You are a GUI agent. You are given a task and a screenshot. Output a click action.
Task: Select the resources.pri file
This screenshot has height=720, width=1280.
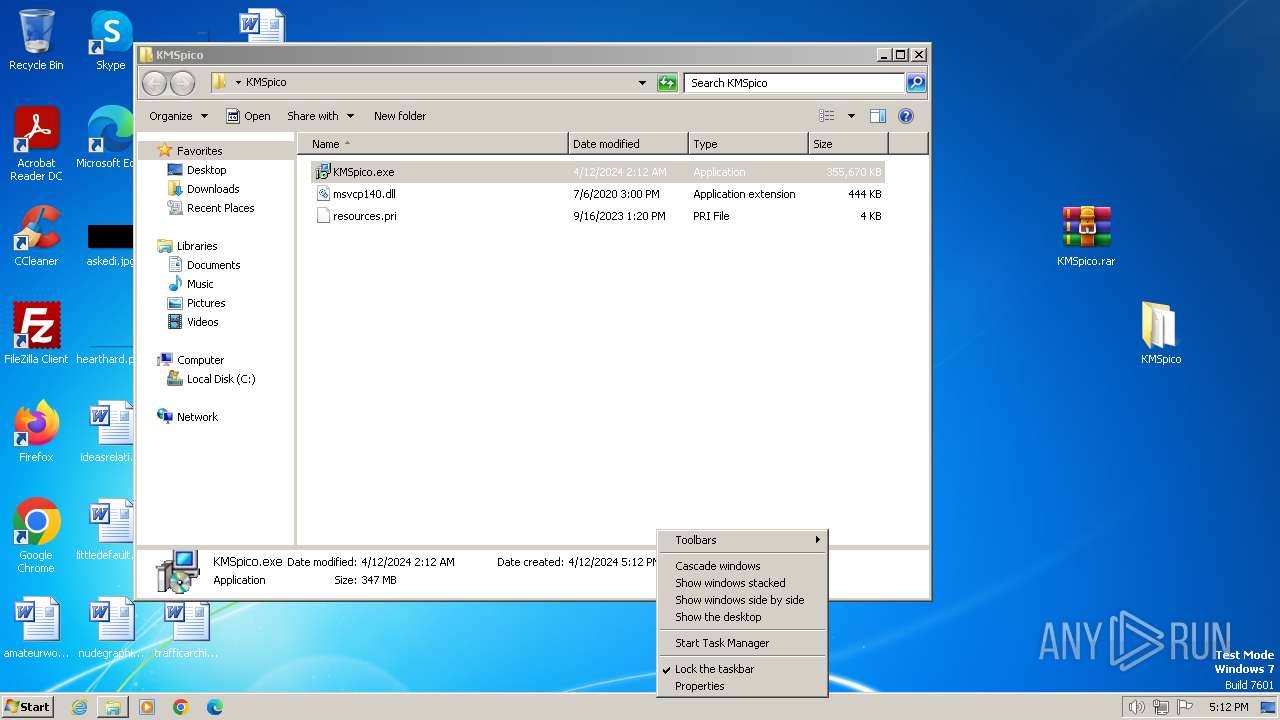point(598,216)
